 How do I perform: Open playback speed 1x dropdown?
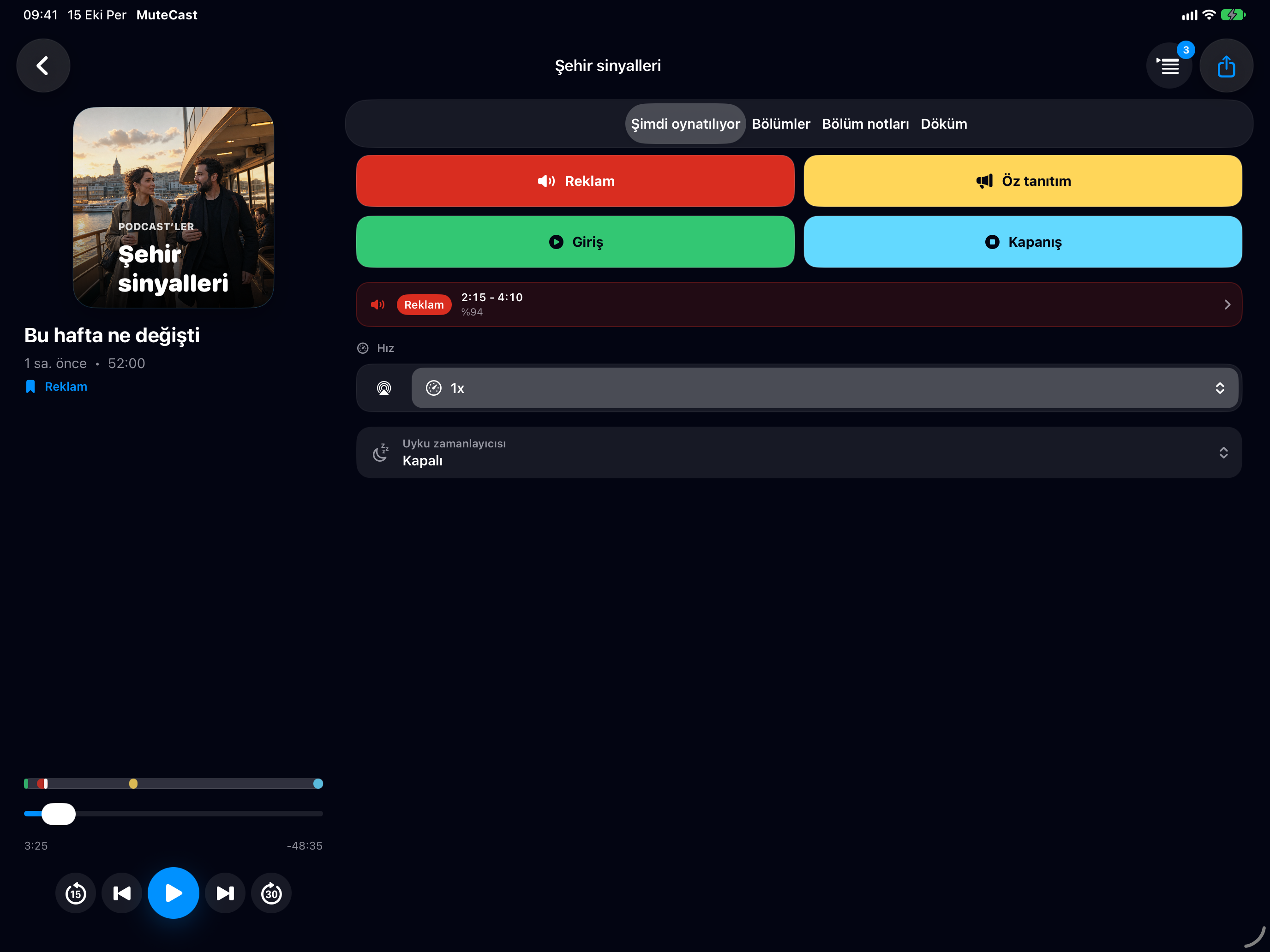coord(825,388)
